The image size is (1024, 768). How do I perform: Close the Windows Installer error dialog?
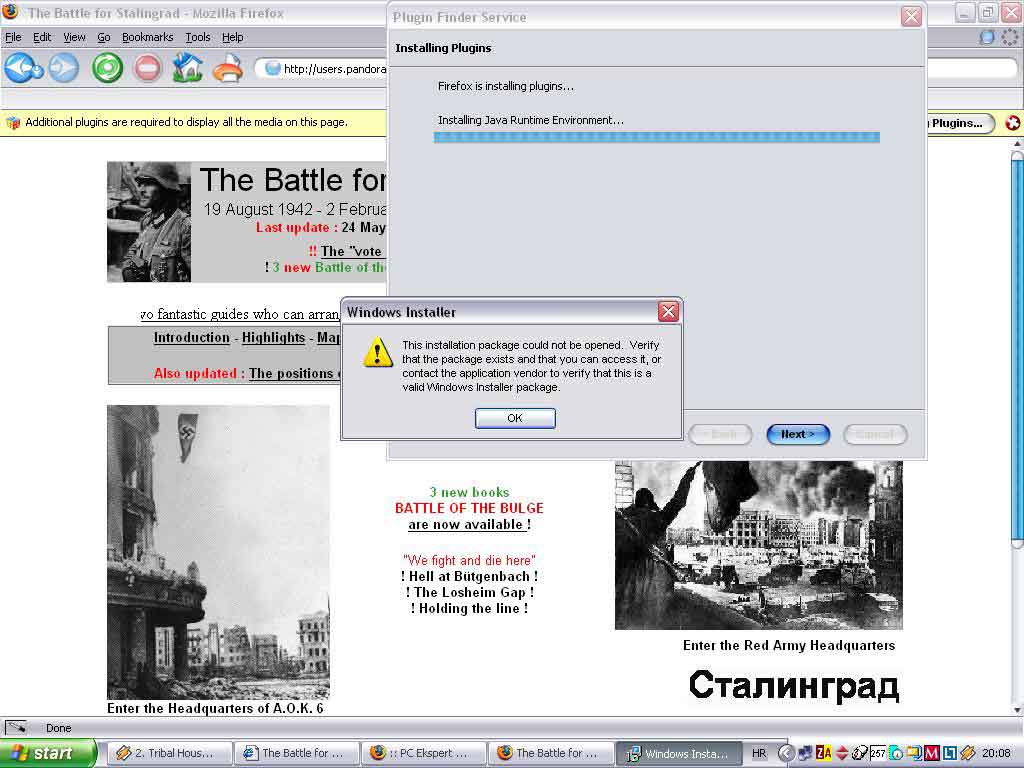668,312
